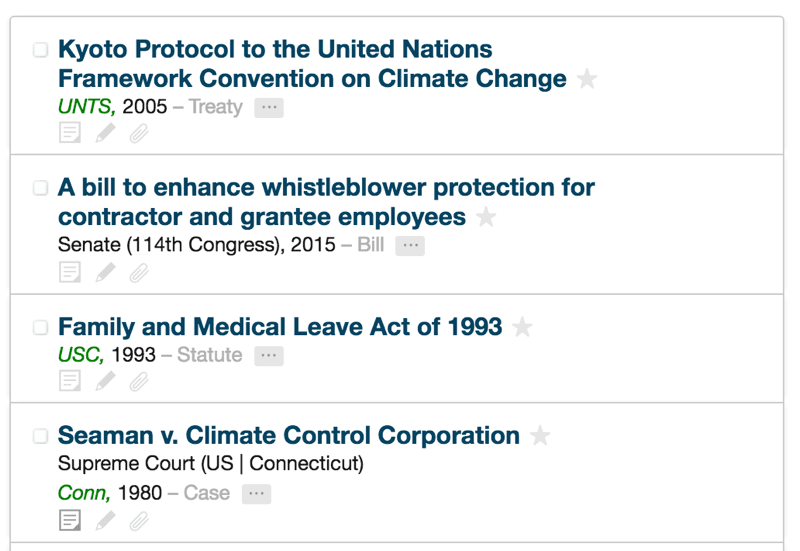Edit the whistleblower bill entry with pencil icon

(x=106, y=272)
